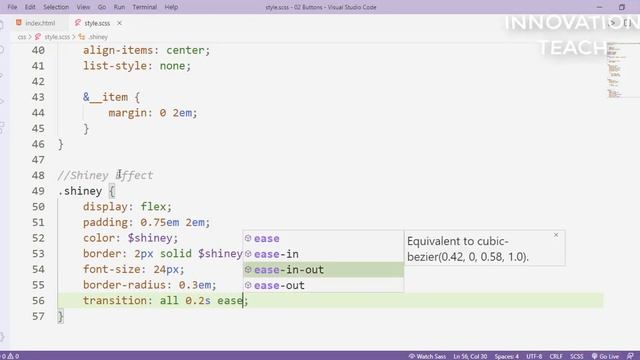The height and width of the screenshot is (360, 640).
Task: Click the style.scss breadcrumb segment
Action: point(57,37)
